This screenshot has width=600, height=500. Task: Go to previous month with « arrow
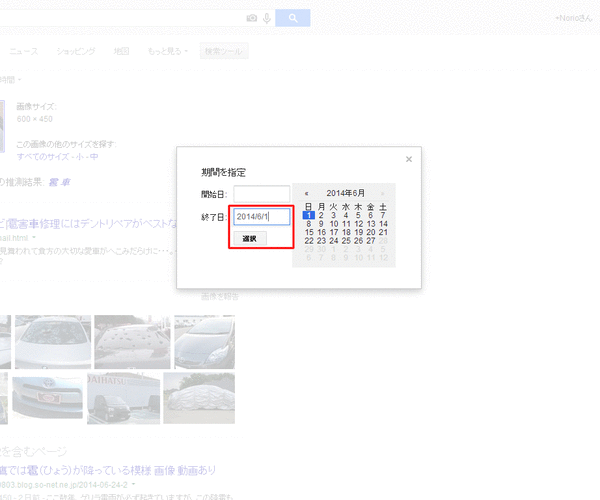pos(306,194)
